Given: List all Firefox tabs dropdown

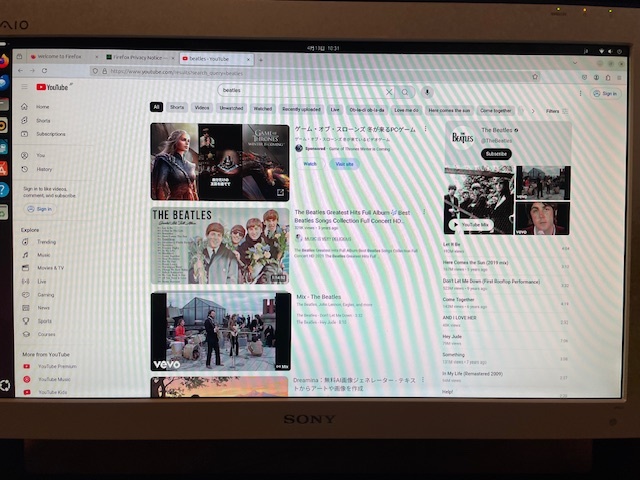Looking at the screenshot, I should 575,63.
